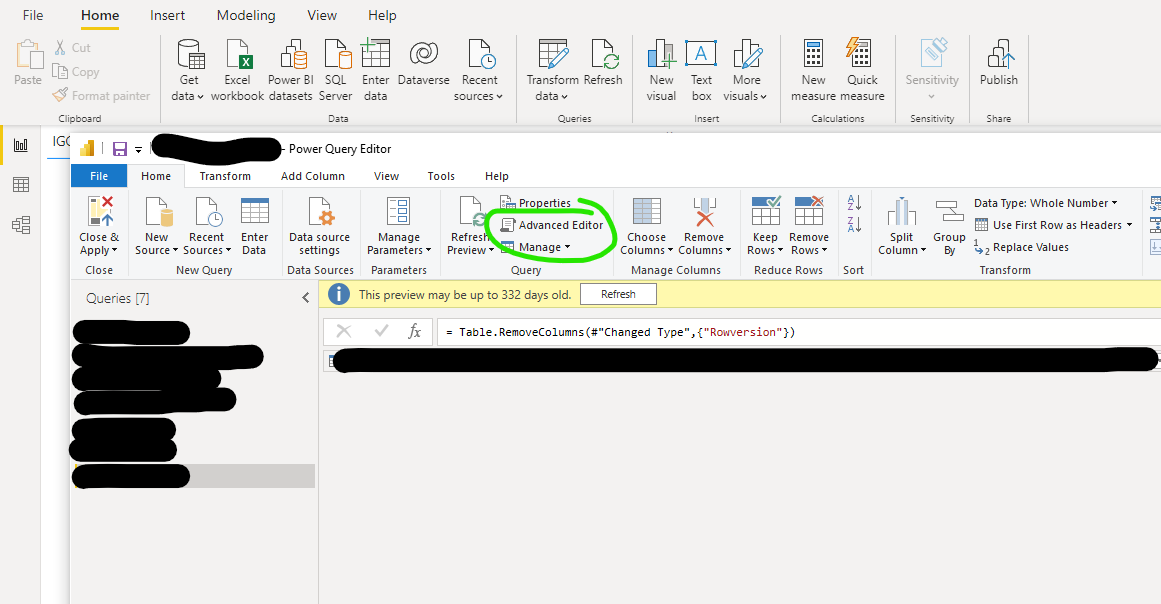The image size is (1161, 604).
Task: Click the SQL Server icon
Action: point(335,70)
